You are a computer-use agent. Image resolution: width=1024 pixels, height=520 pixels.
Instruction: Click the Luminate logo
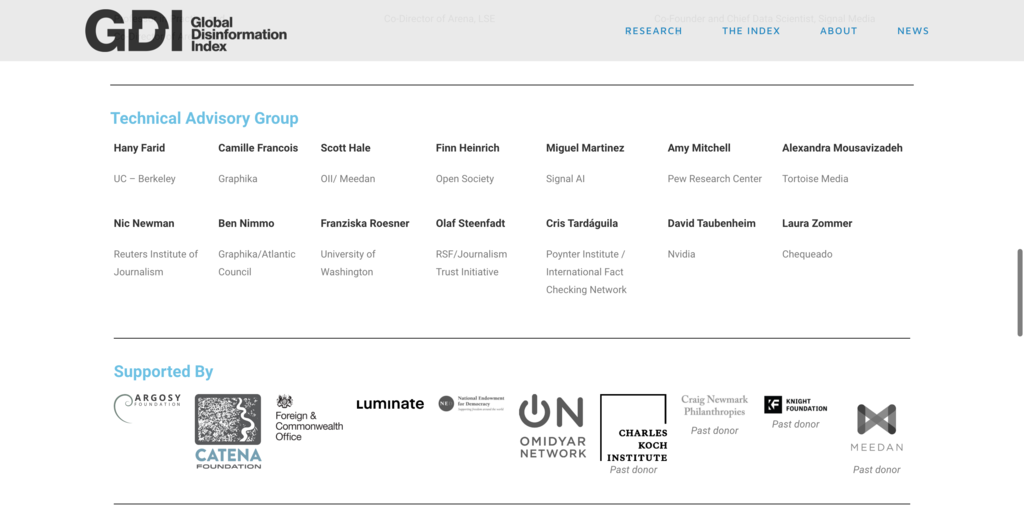pyautogui.click(x=390, y=404)
